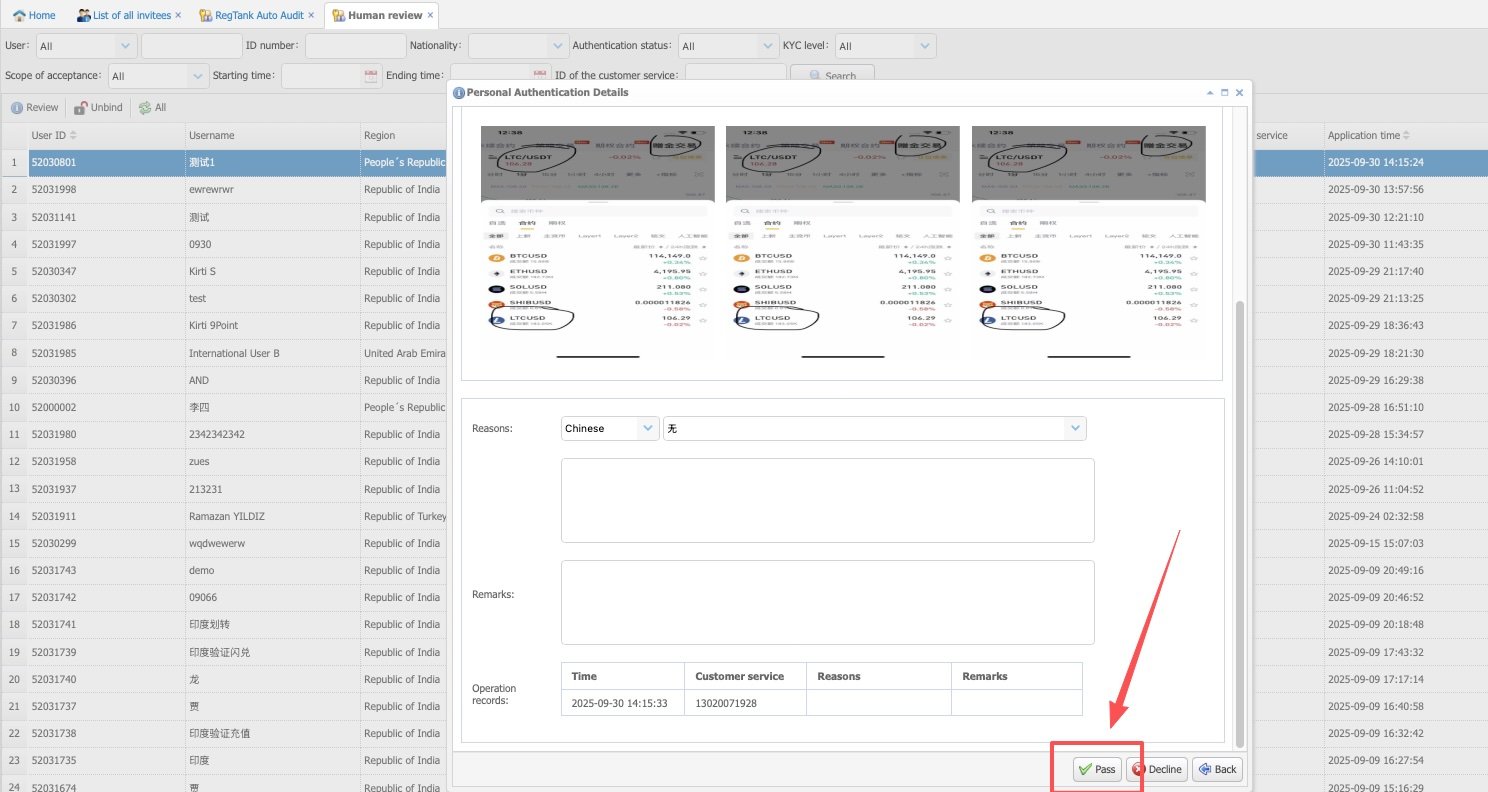The image size is (1488, 792).
Task: Sort by User ID column arrows
Action: [x=73, y=136]
